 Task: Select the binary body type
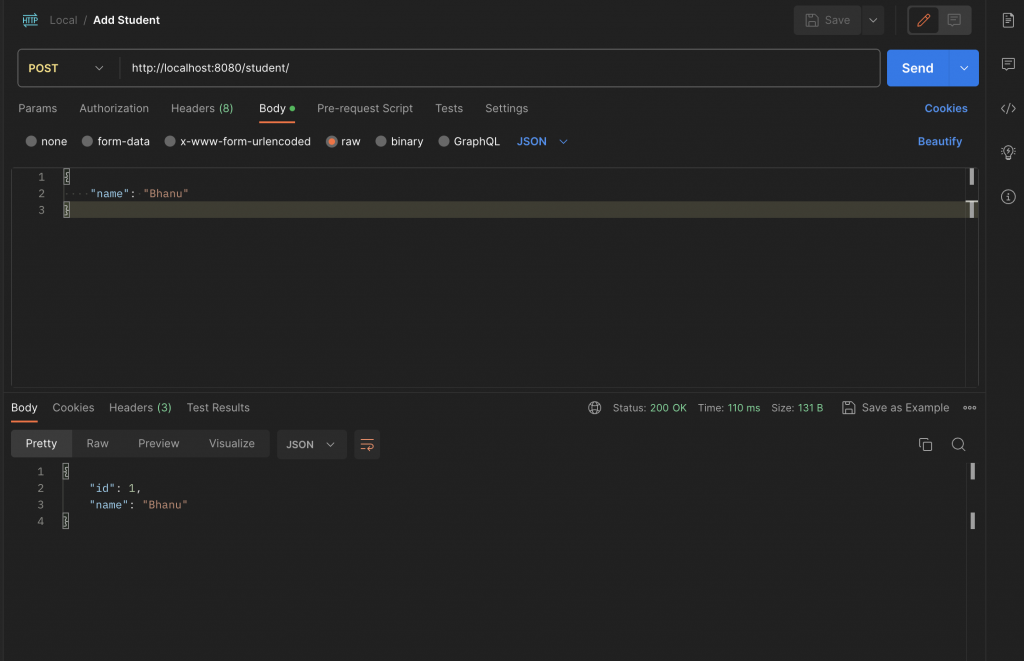click(381, 141)
